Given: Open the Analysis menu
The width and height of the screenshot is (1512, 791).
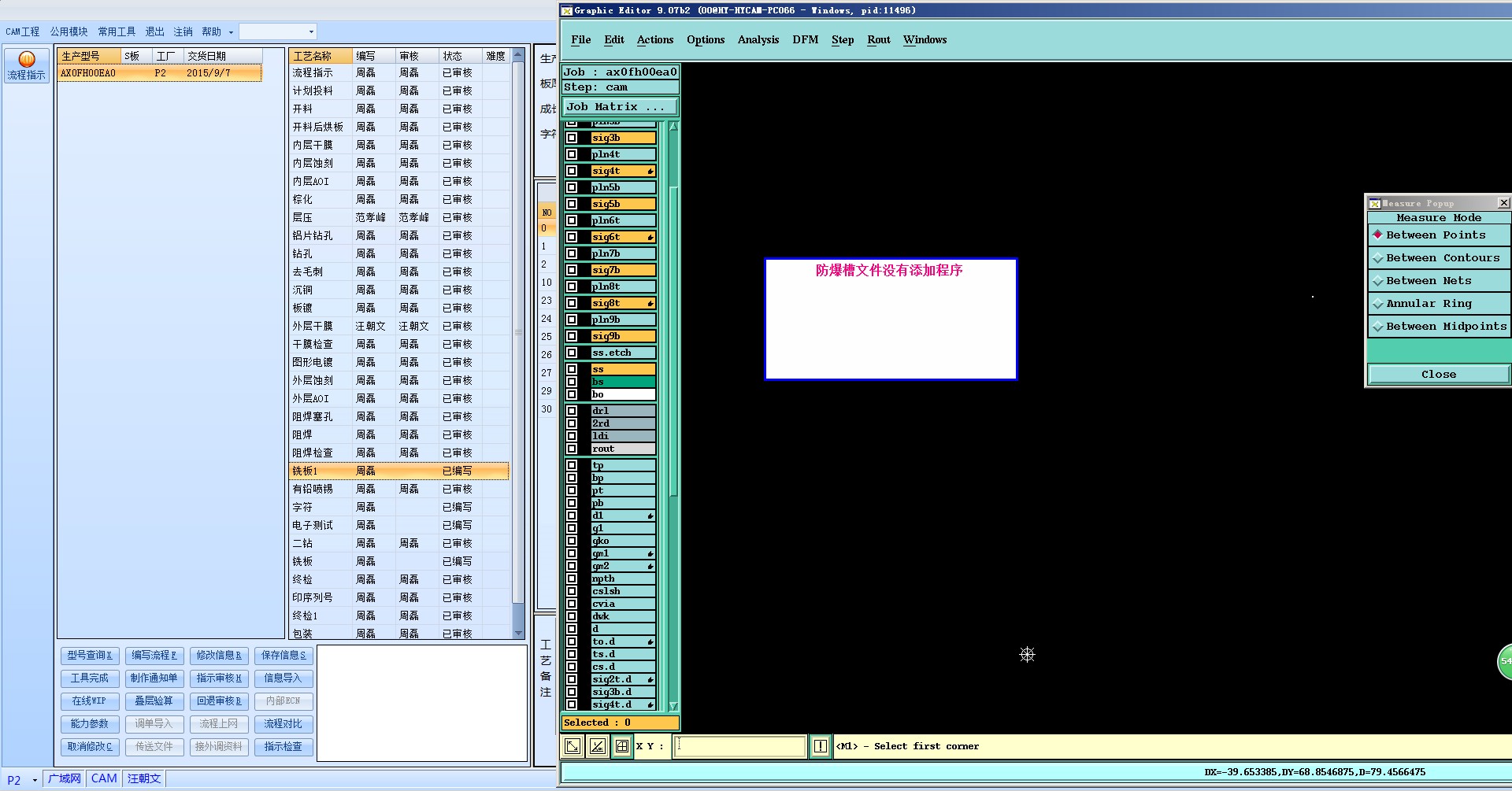Looking at the screenshot, I should (x=758, y=40).
